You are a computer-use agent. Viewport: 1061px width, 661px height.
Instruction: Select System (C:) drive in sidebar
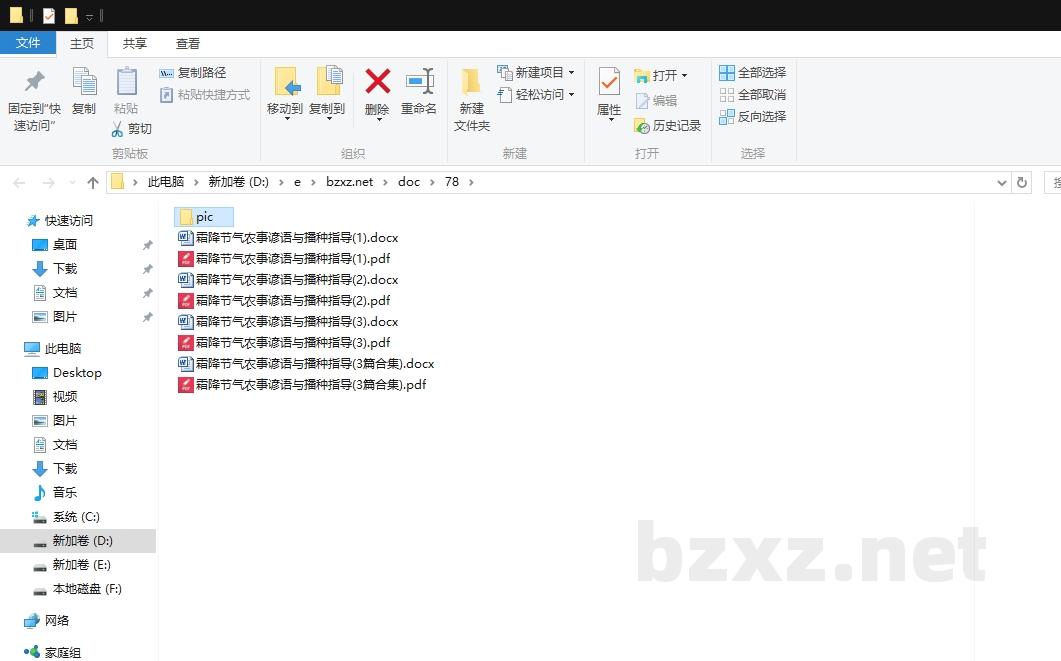point(76,517)
